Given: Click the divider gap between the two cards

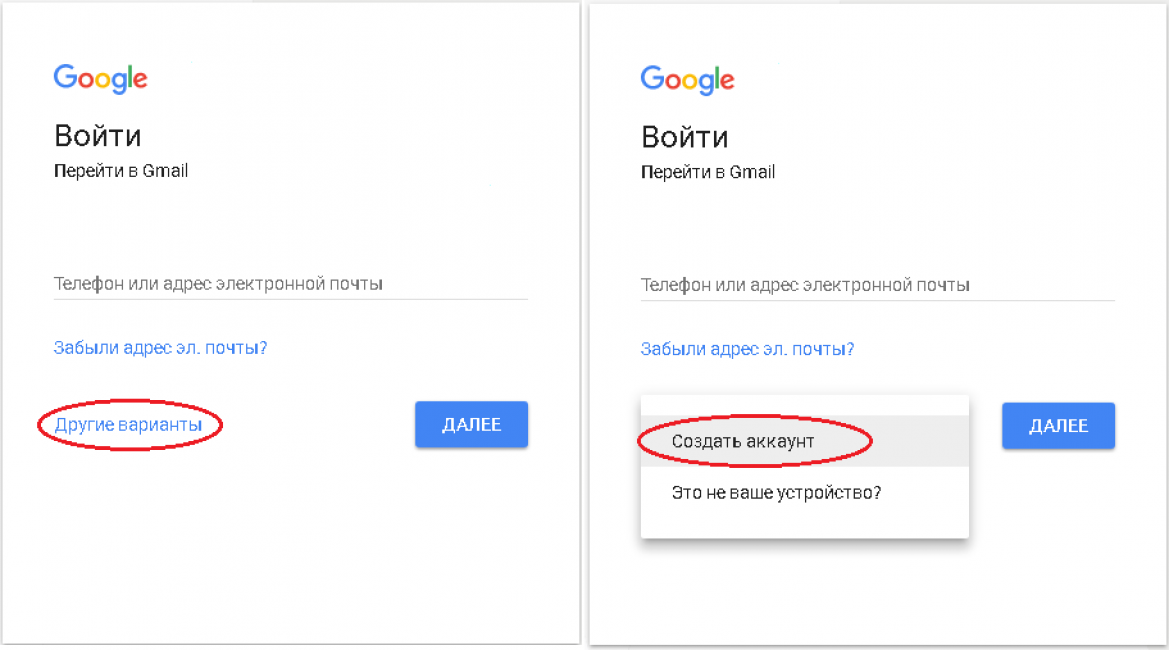Looking at the screenshot, I should tap(584, 325).
